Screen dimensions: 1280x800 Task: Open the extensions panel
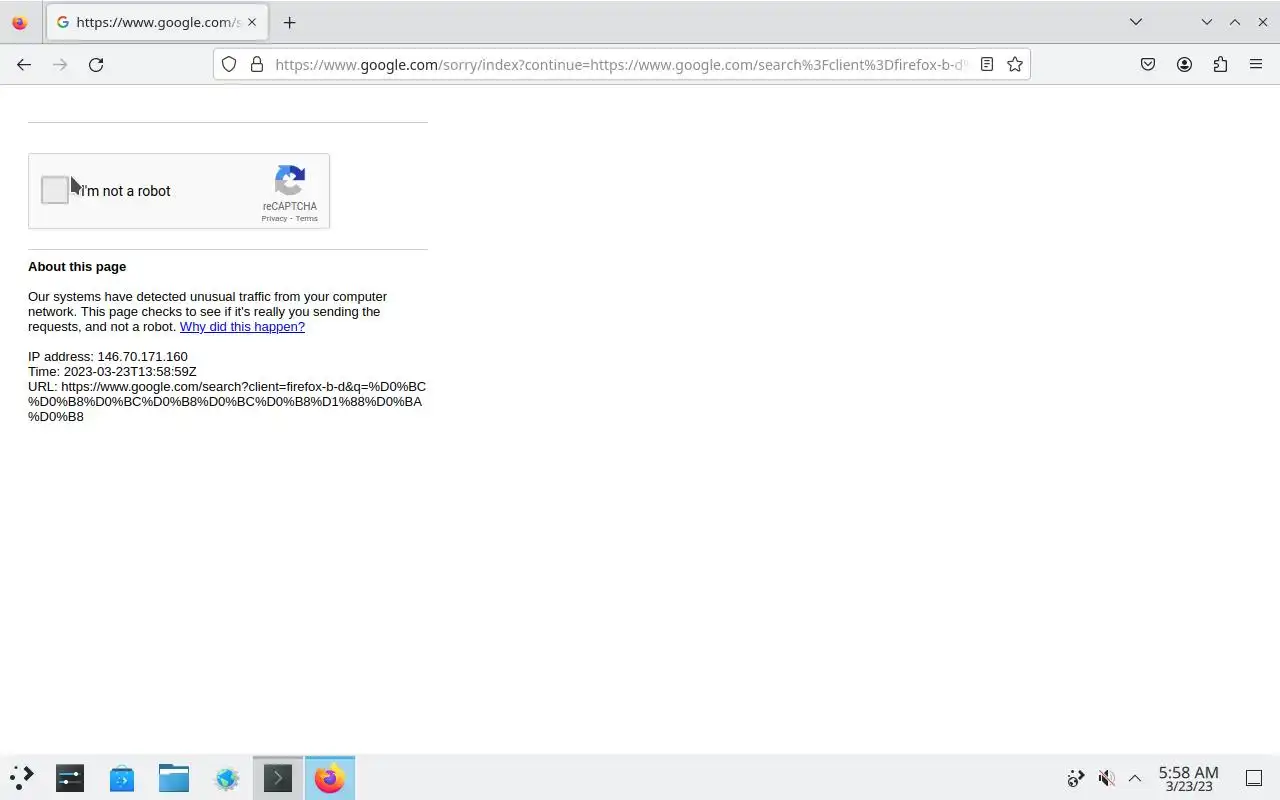(1220, 64)
